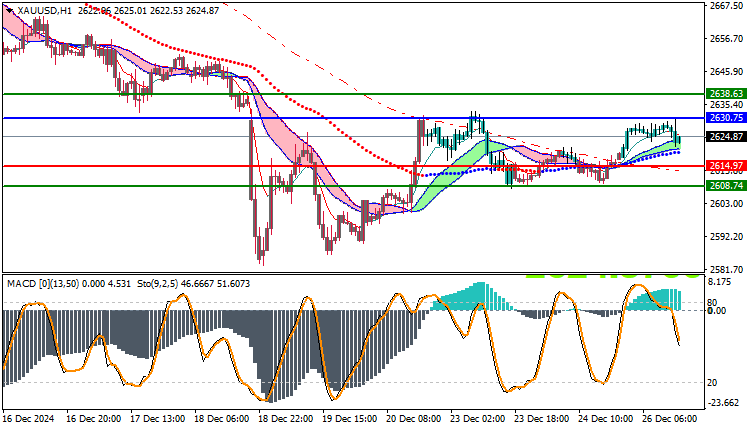
Task: Click the green 2608.74 price label
Action: (x=726, y=186)
